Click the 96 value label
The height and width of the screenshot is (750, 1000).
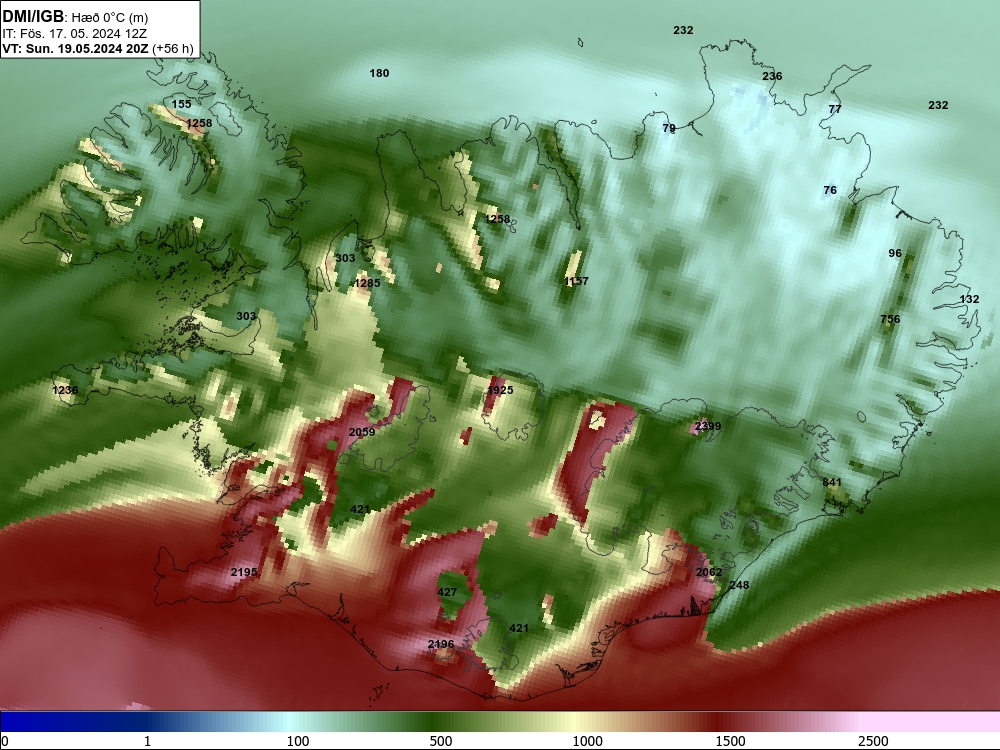[895, 253]
